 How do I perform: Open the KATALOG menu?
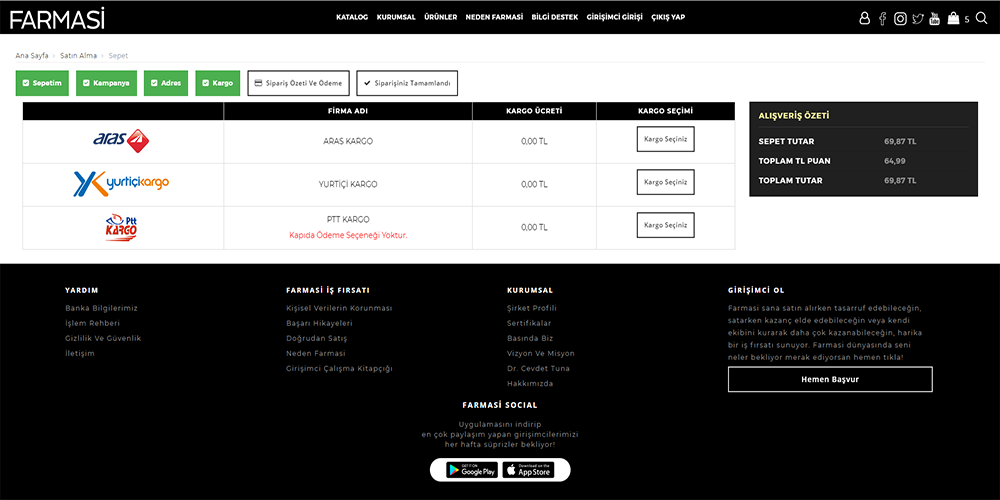coord(352,17)
